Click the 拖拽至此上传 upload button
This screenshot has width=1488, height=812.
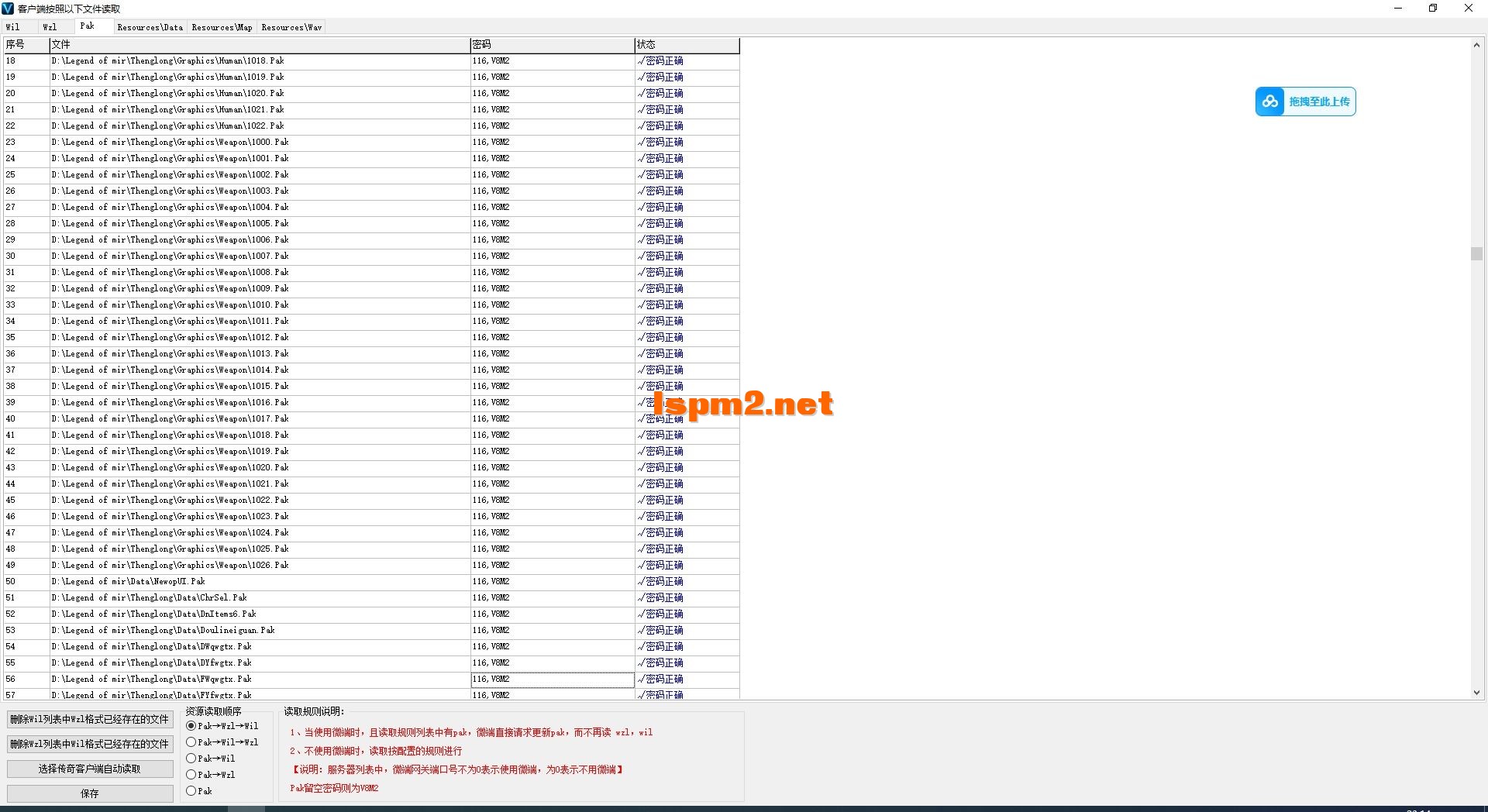pyautogui.click(x=1306, y=101)
